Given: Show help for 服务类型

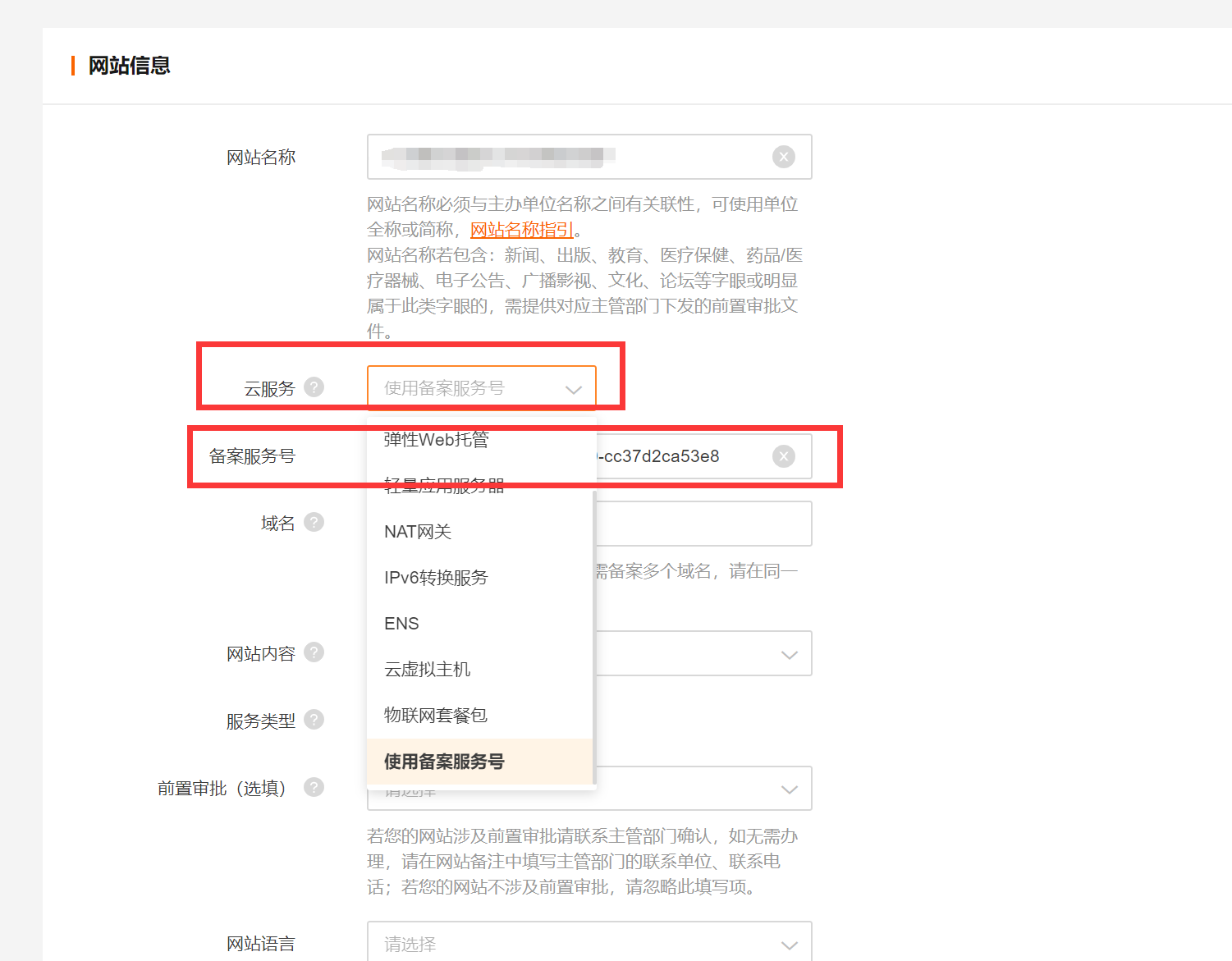Looking at the screenshot, I should click(314, 720).
